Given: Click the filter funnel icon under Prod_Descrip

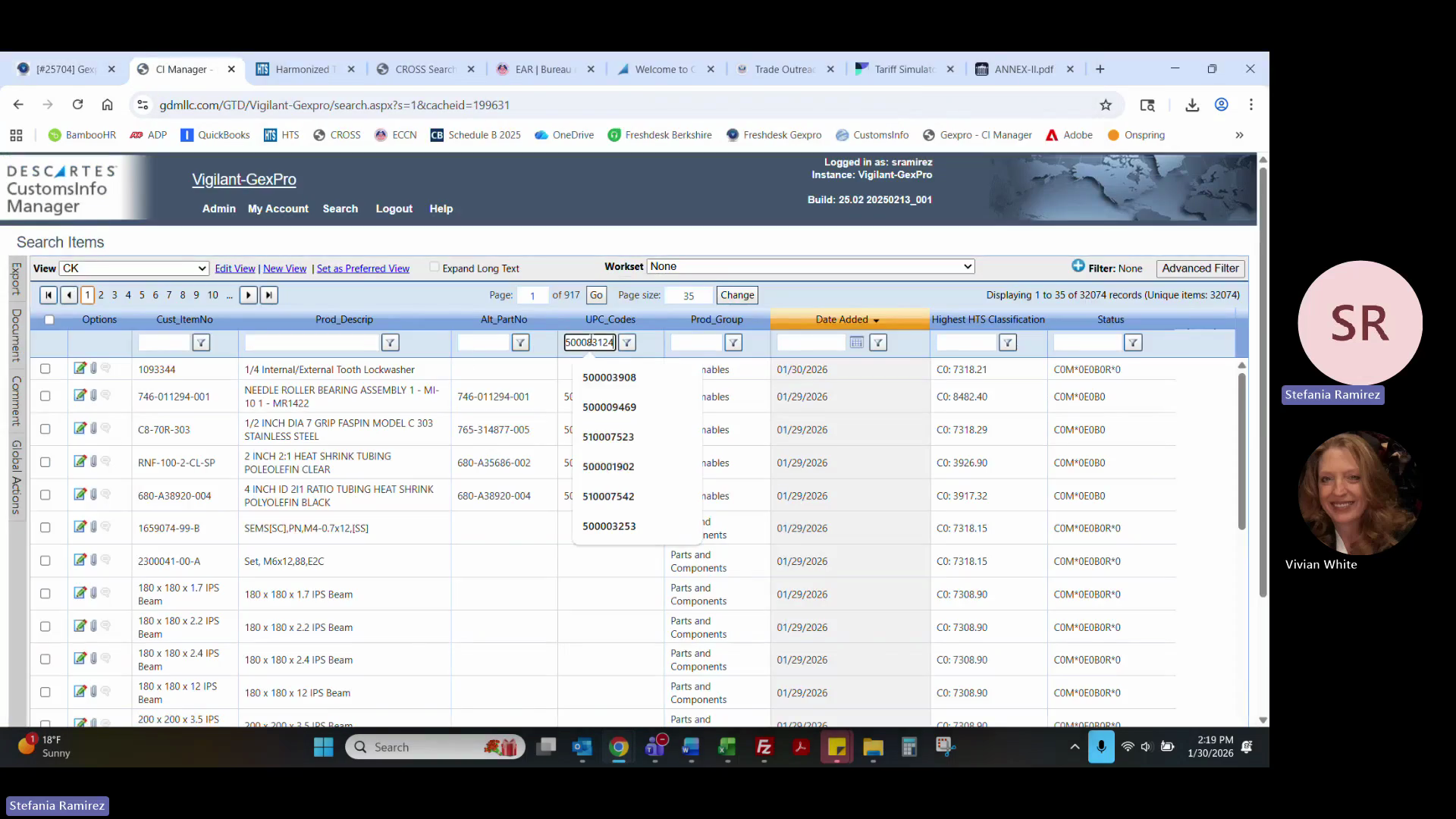Looking at the screenshot, I should pos(390,343).
